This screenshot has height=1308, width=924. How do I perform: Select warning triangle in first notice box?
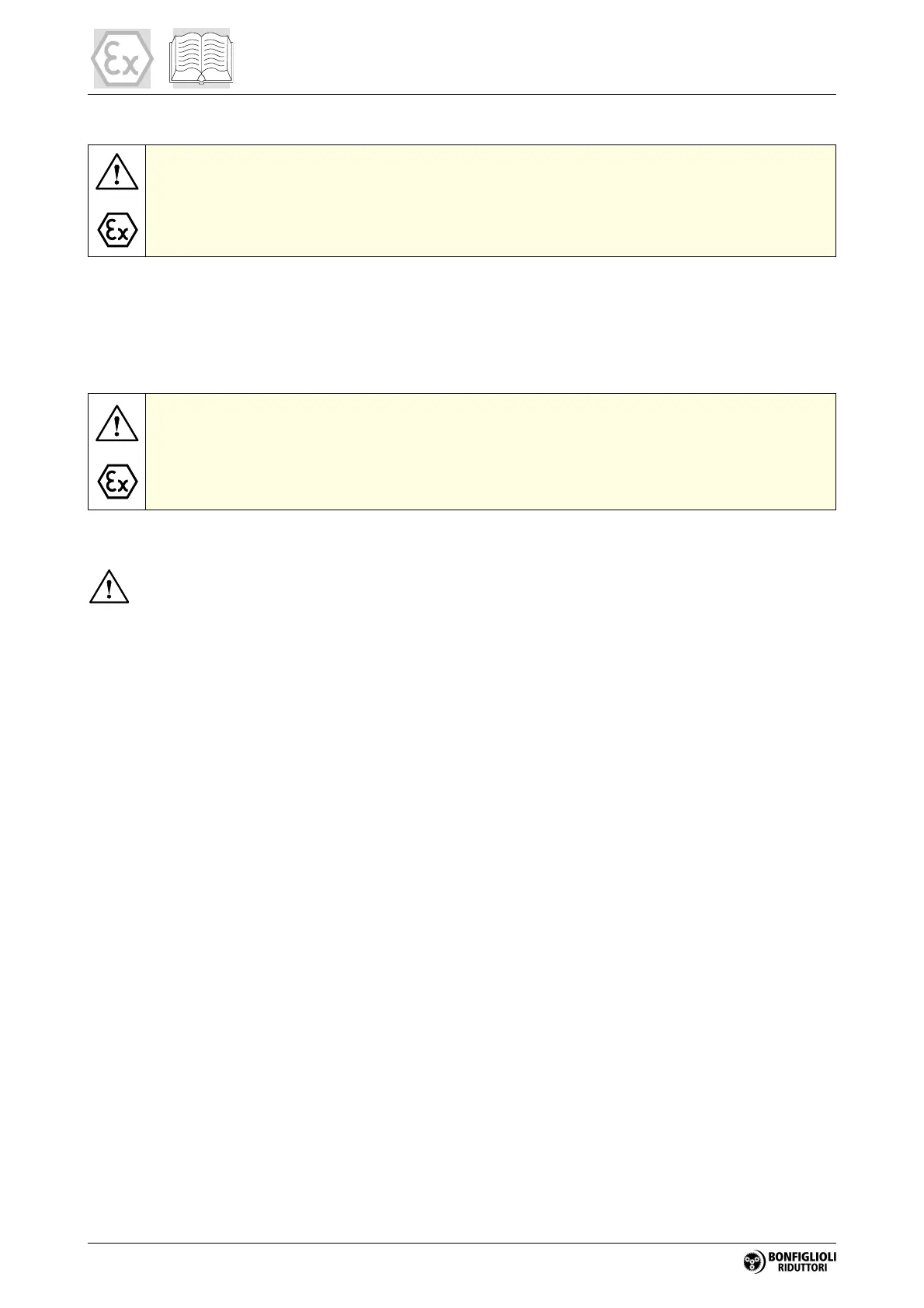coord(117,172)
